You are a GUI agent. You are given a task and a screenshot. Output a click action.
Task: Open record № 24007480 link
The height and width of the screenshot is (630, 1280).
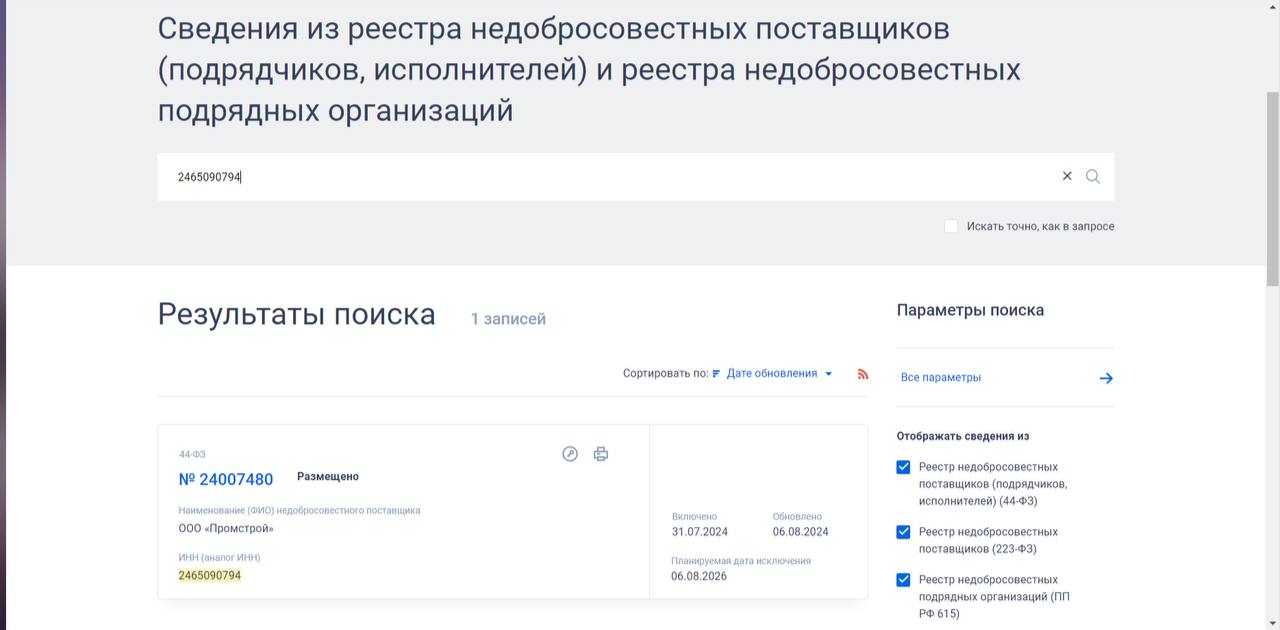(x=226, y=480)
